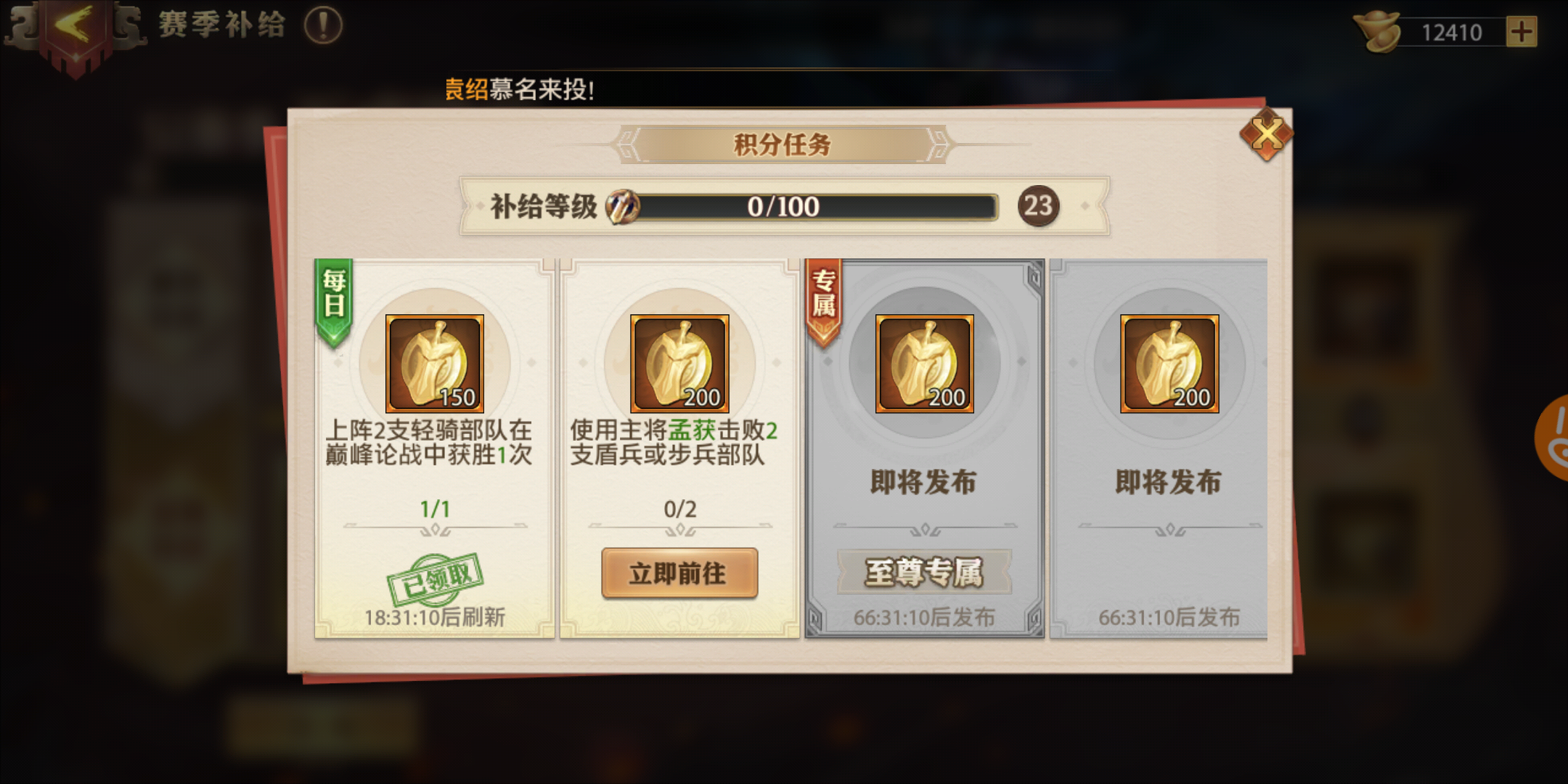1568x784 pixels.
Task: Click the 袁绍慕名来投 announcement text
Action: [x=520, y=89]
